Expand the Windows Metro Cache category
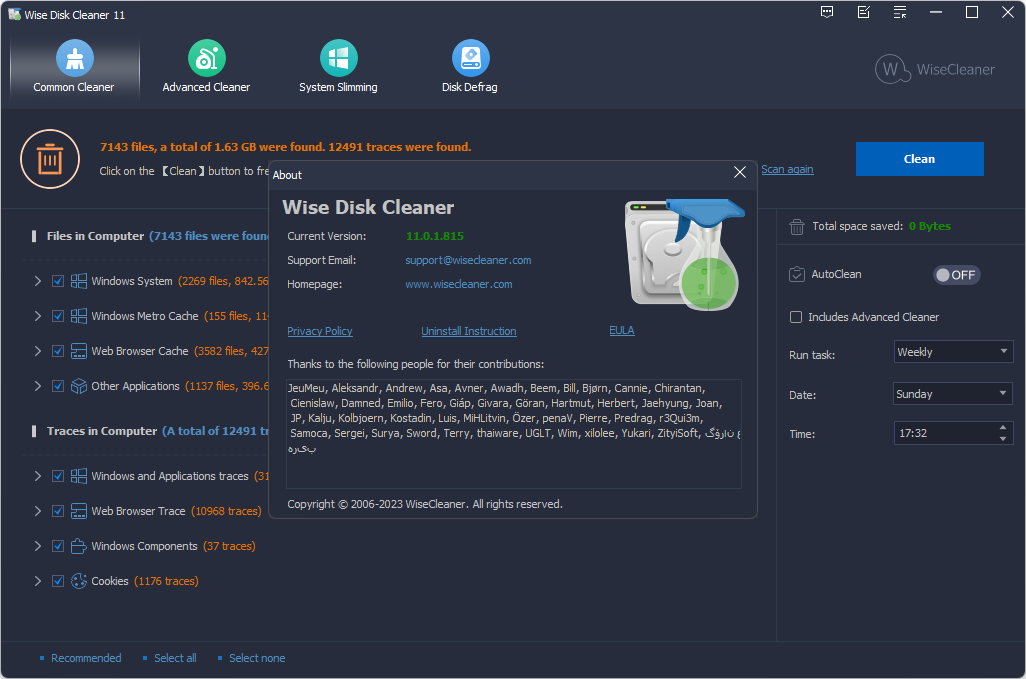1026x679 pixels. tap(37, 316)
